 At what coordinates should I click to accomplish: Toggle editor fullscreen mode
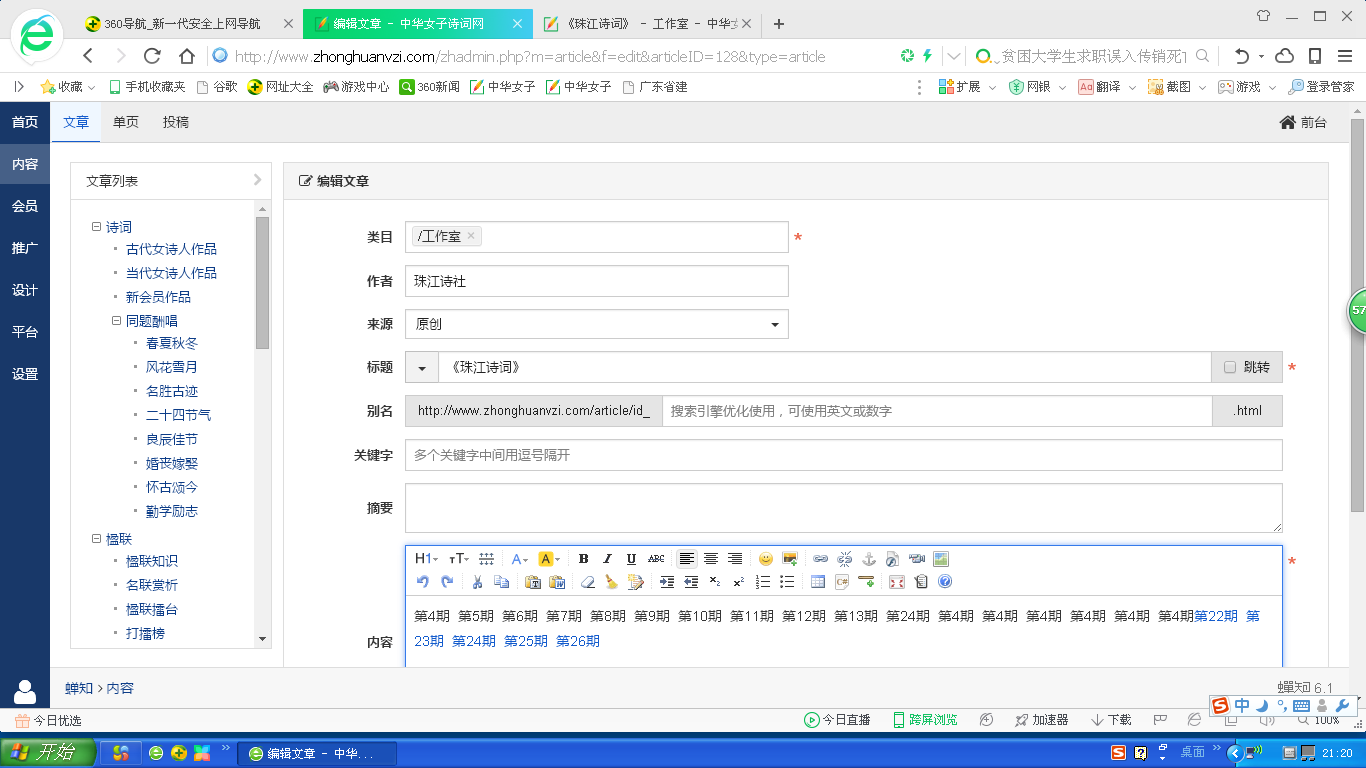(897, 582)
